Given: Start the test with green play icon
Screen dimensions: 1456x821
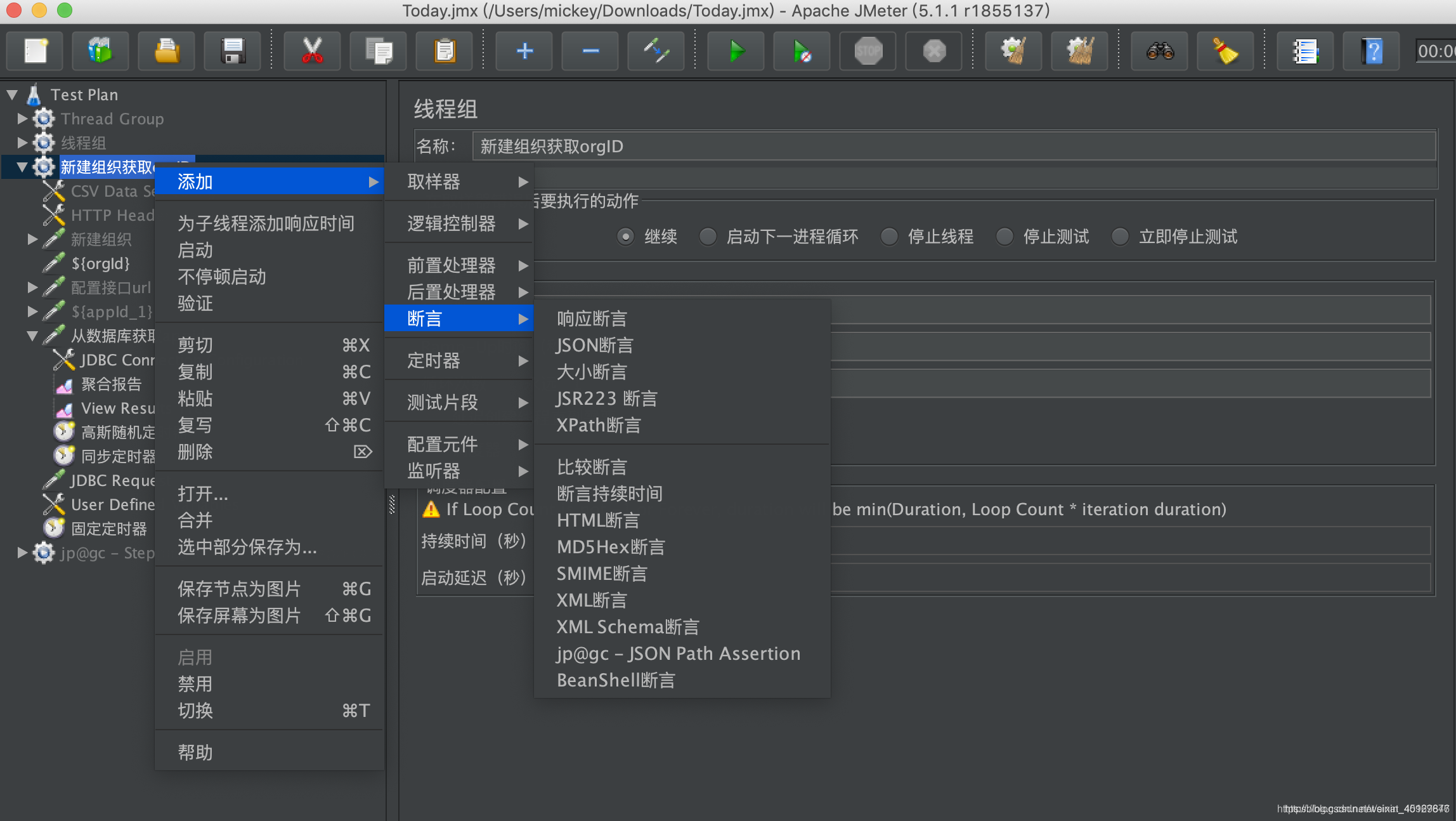Looking at the screenshot, I should tap(736, 51).
